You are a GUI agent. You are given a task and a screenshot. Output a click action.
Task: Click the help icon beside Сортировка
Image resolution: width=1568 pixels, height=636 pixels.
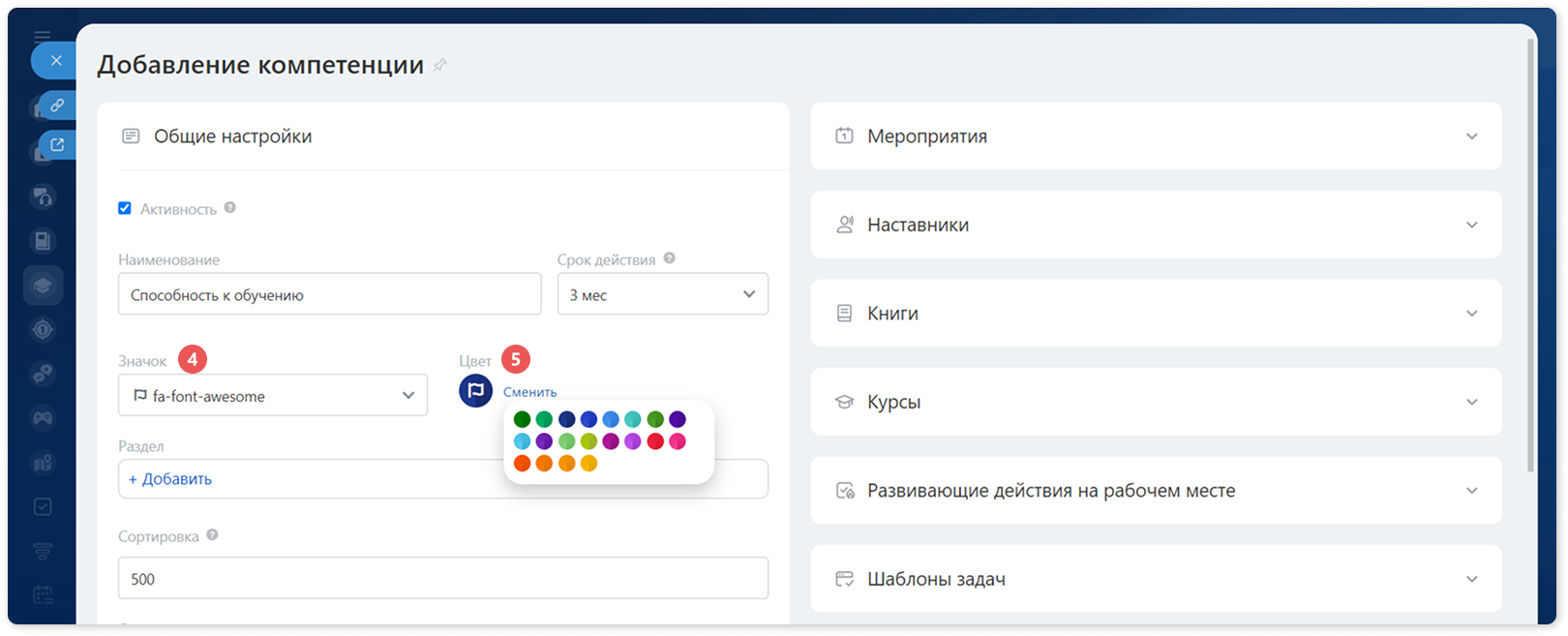212,534
